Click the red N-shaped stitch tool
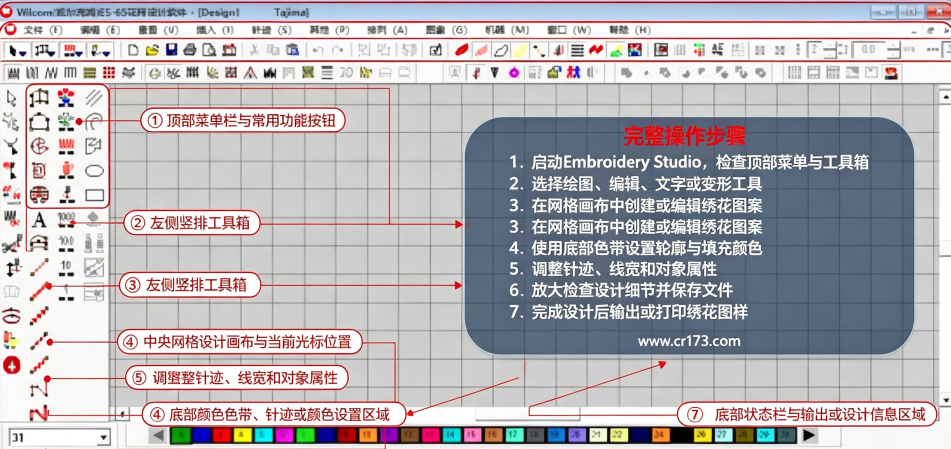The image size is (951, 449). (x=39, y=414)
